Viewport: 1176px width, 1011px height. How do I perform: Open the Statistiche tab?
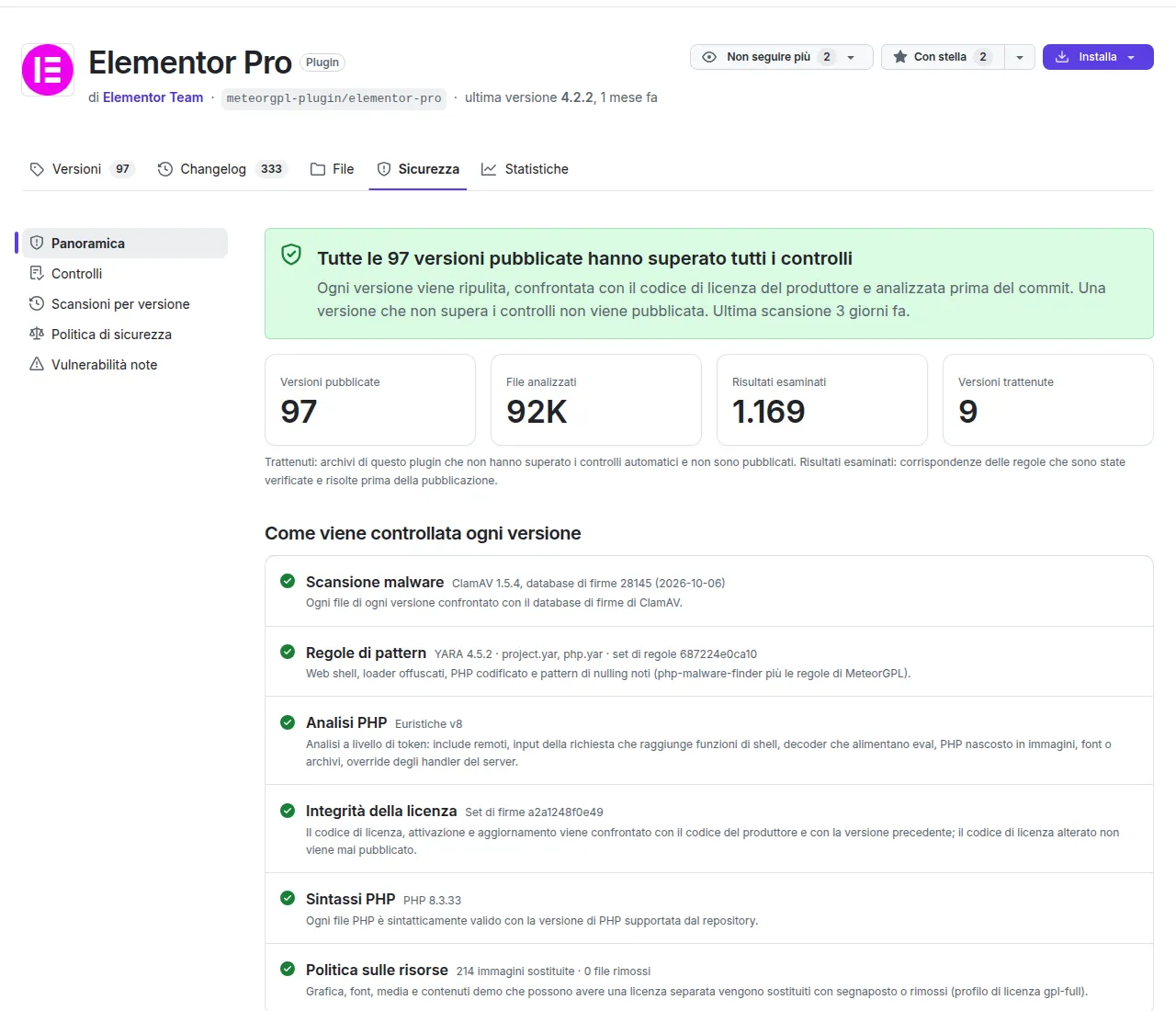pos(526,169)
